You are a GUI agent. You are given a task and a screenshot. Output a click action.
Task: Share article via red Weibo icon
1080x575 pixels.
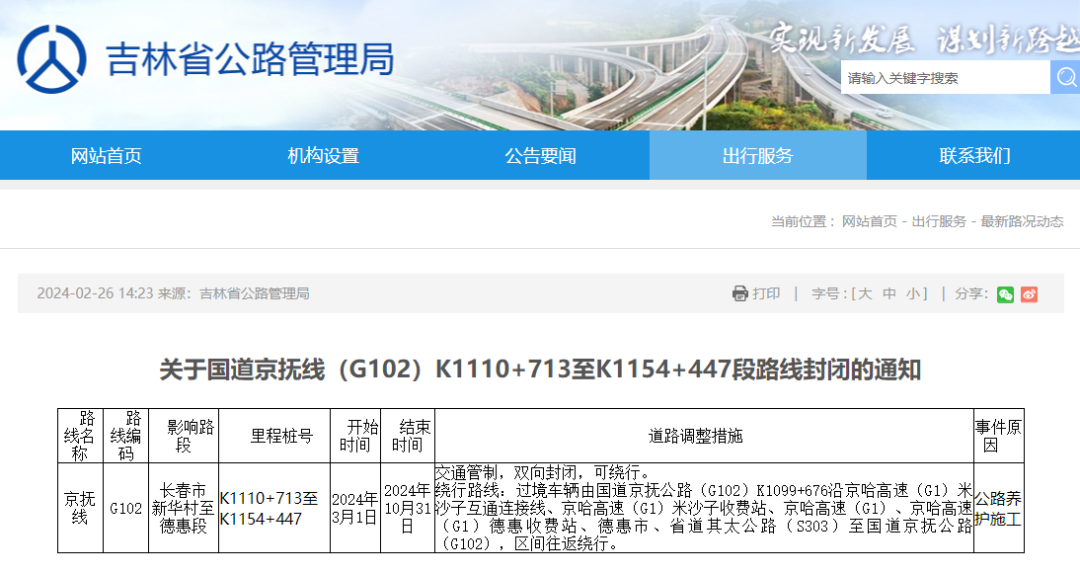(1029, 293)
